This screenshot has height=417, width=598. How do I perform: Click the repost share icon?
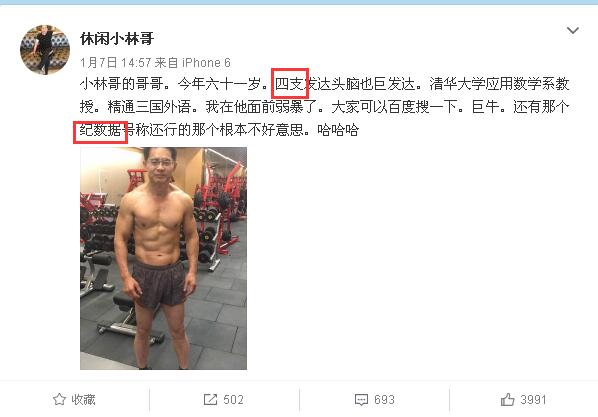tap(210, 399)
